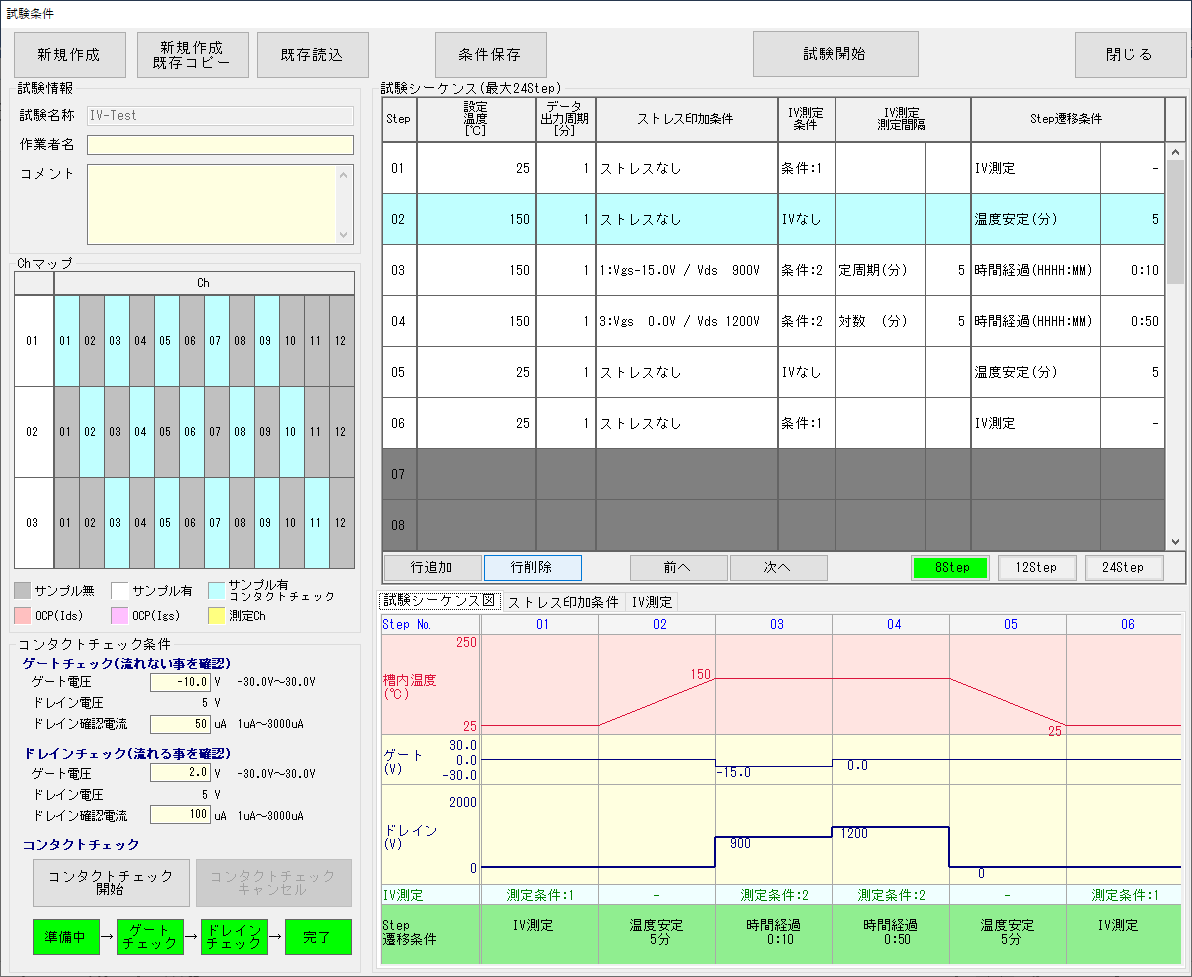
Task: Save conditions with 条件保存
Action: coord(490,55)
